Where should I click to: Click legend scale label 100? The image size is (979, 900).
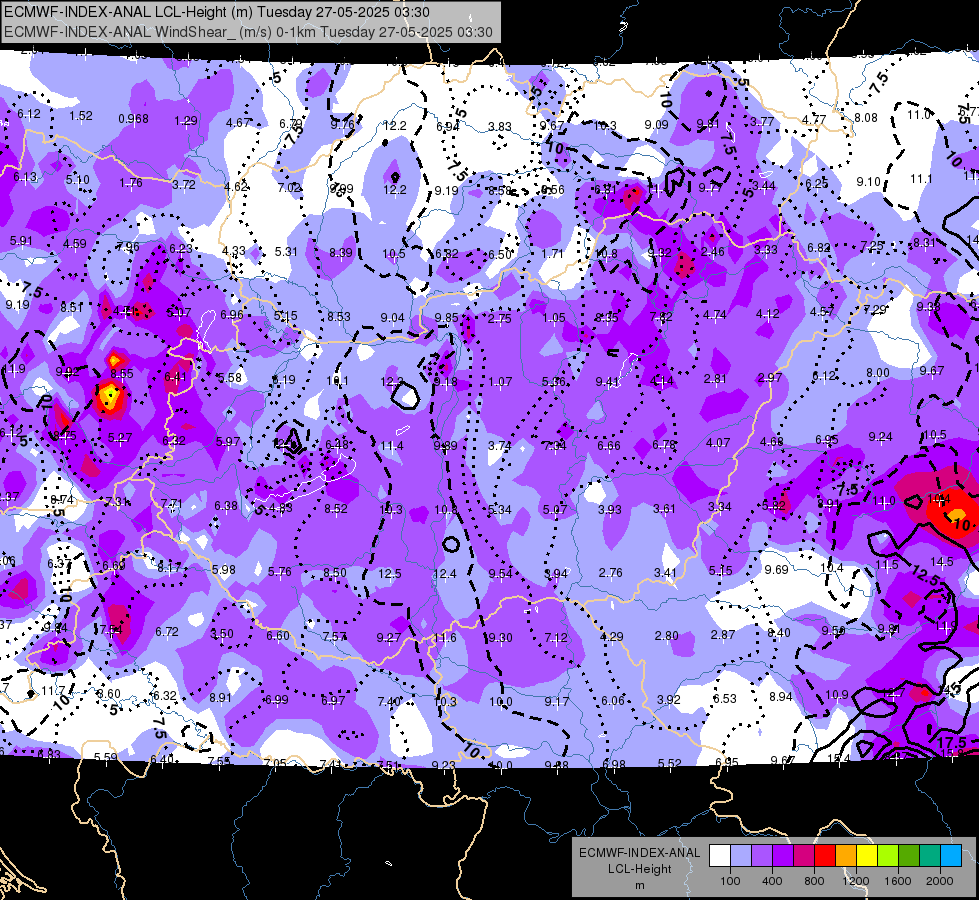tap(730, 881)
